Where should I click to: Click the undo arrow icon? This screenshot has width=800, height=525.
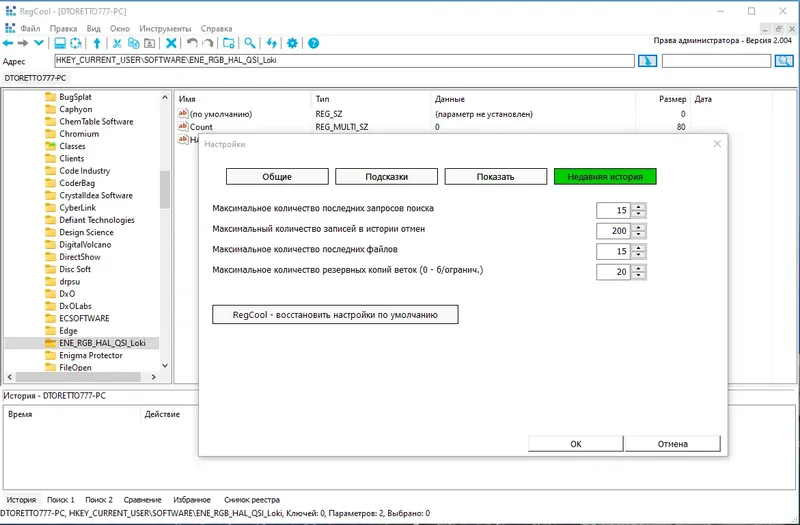[x=192, y=43]
